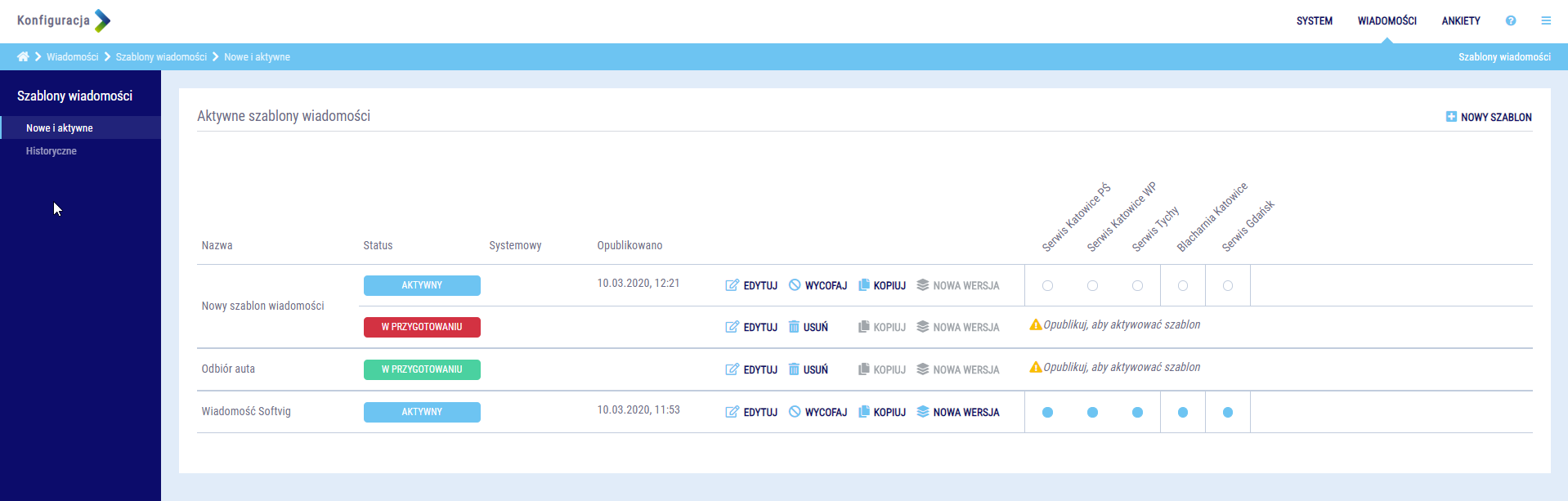Open the System top menu

1314,20
